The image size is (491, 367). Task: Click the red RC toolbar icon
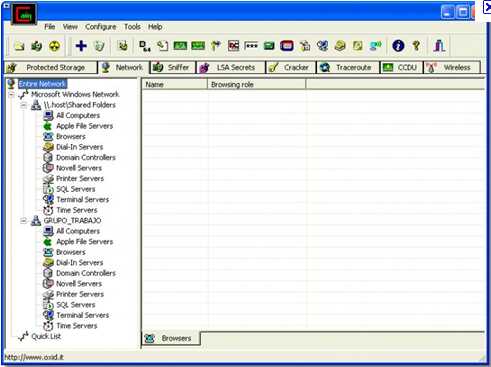(x=233, y=46)
